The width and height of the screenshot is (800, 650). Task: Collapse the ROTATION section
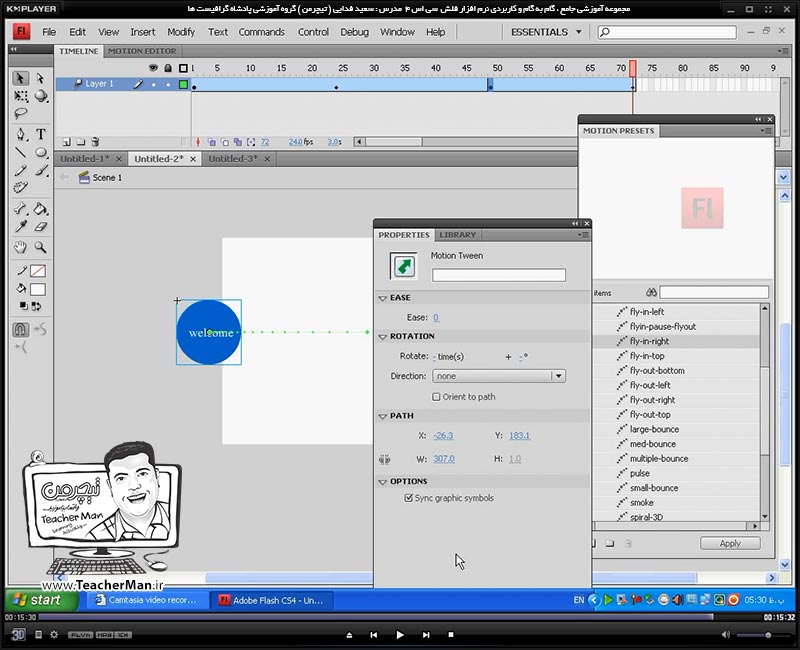click(x=383, y=337)
